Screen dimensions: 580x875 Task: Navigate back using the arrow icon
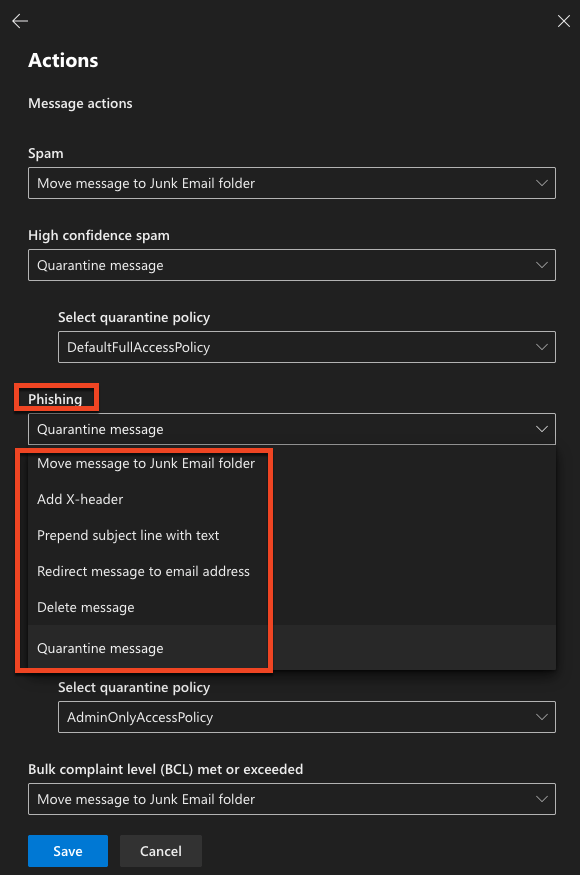point(19,20)
